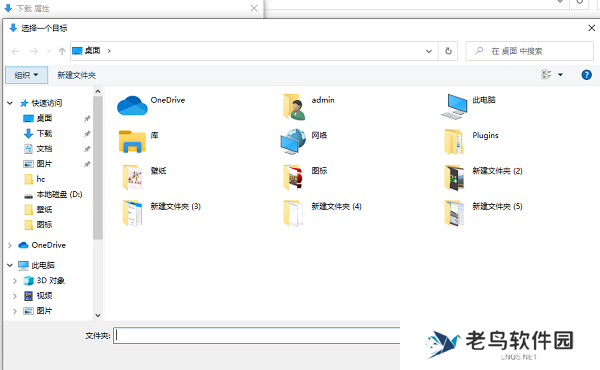This screenshot has width=600, height=370.
Task: Select the 图标 folder in file list
Action: [305, 177]
